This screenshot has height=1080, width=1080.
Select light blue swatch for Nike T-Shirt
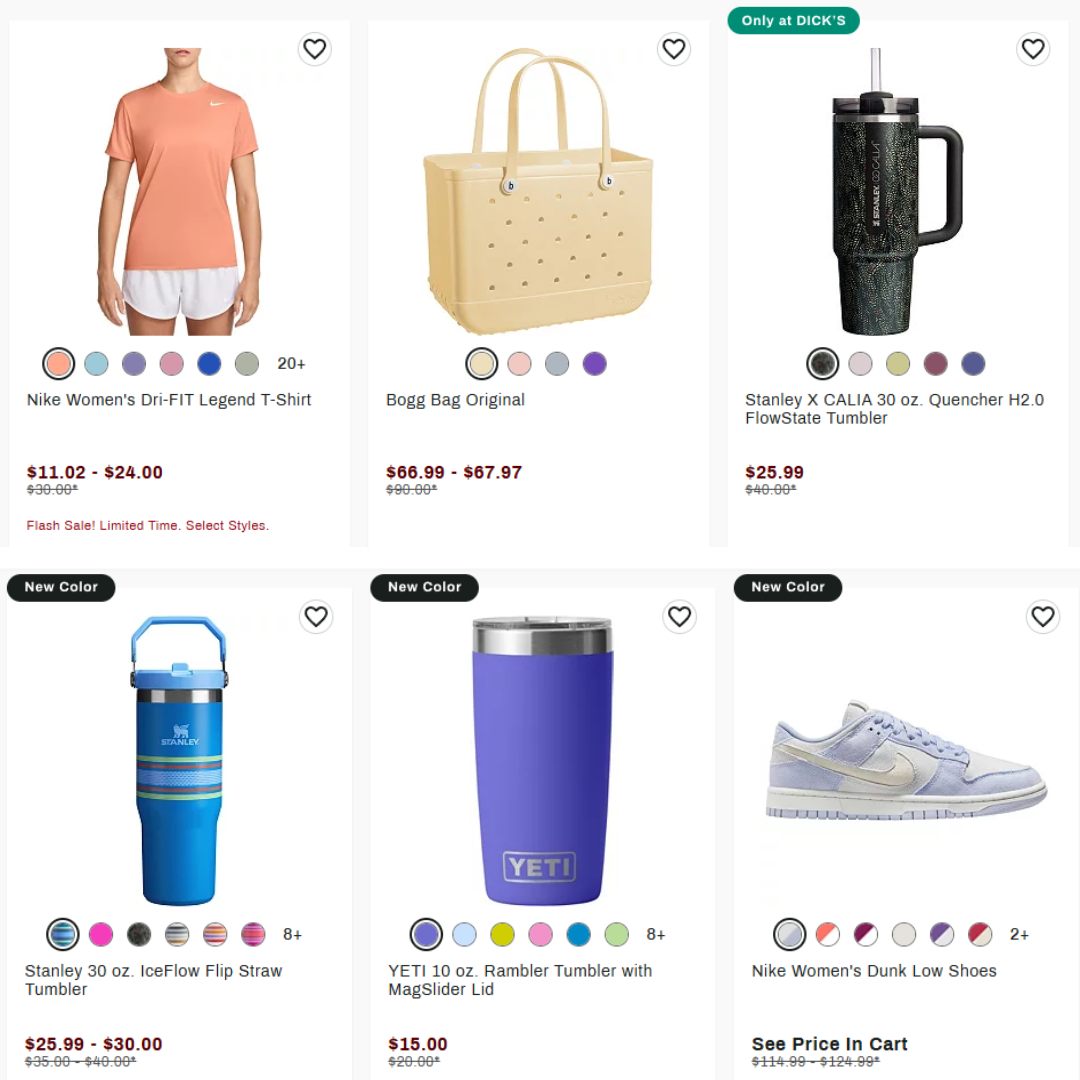pyautogui.click(x=96, y=364)
